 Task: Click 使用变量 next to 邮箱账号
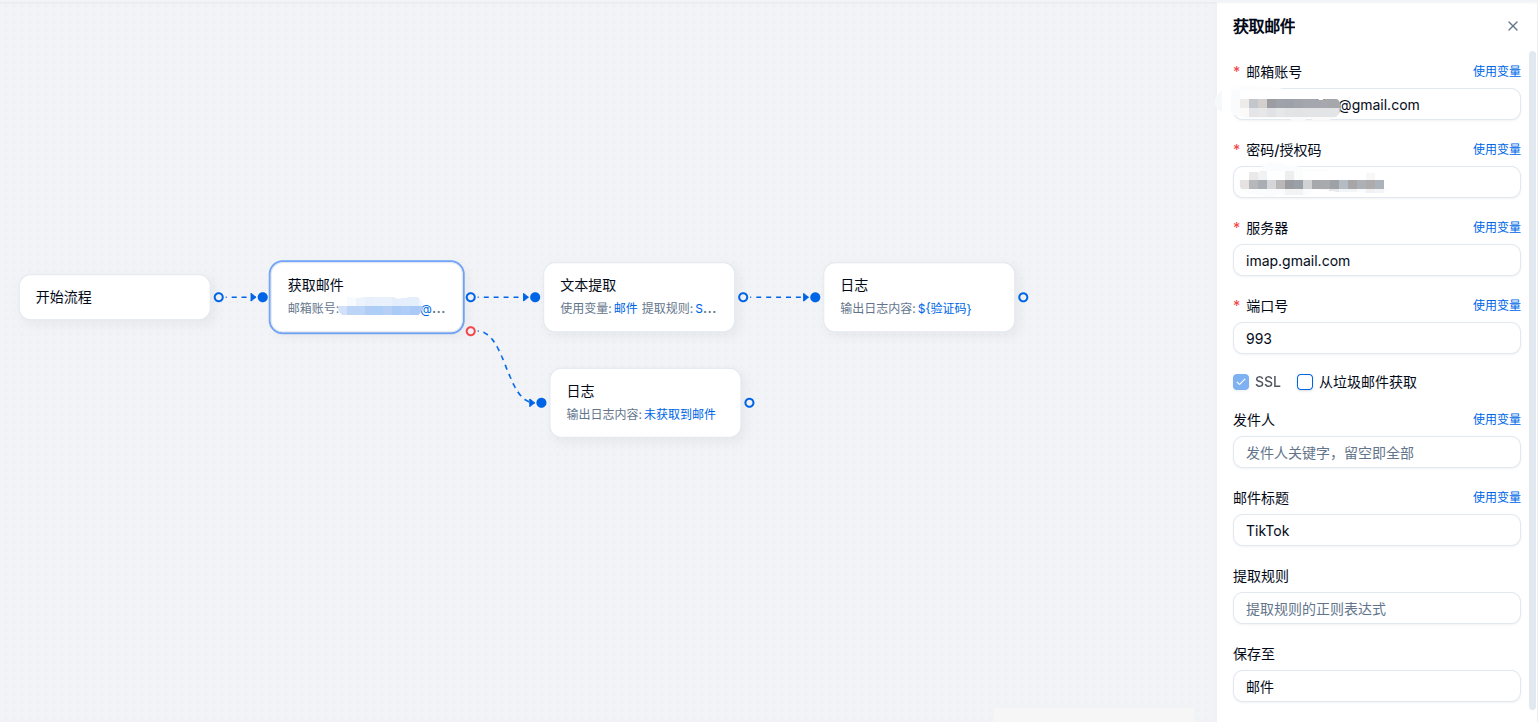pos(1496,72)
